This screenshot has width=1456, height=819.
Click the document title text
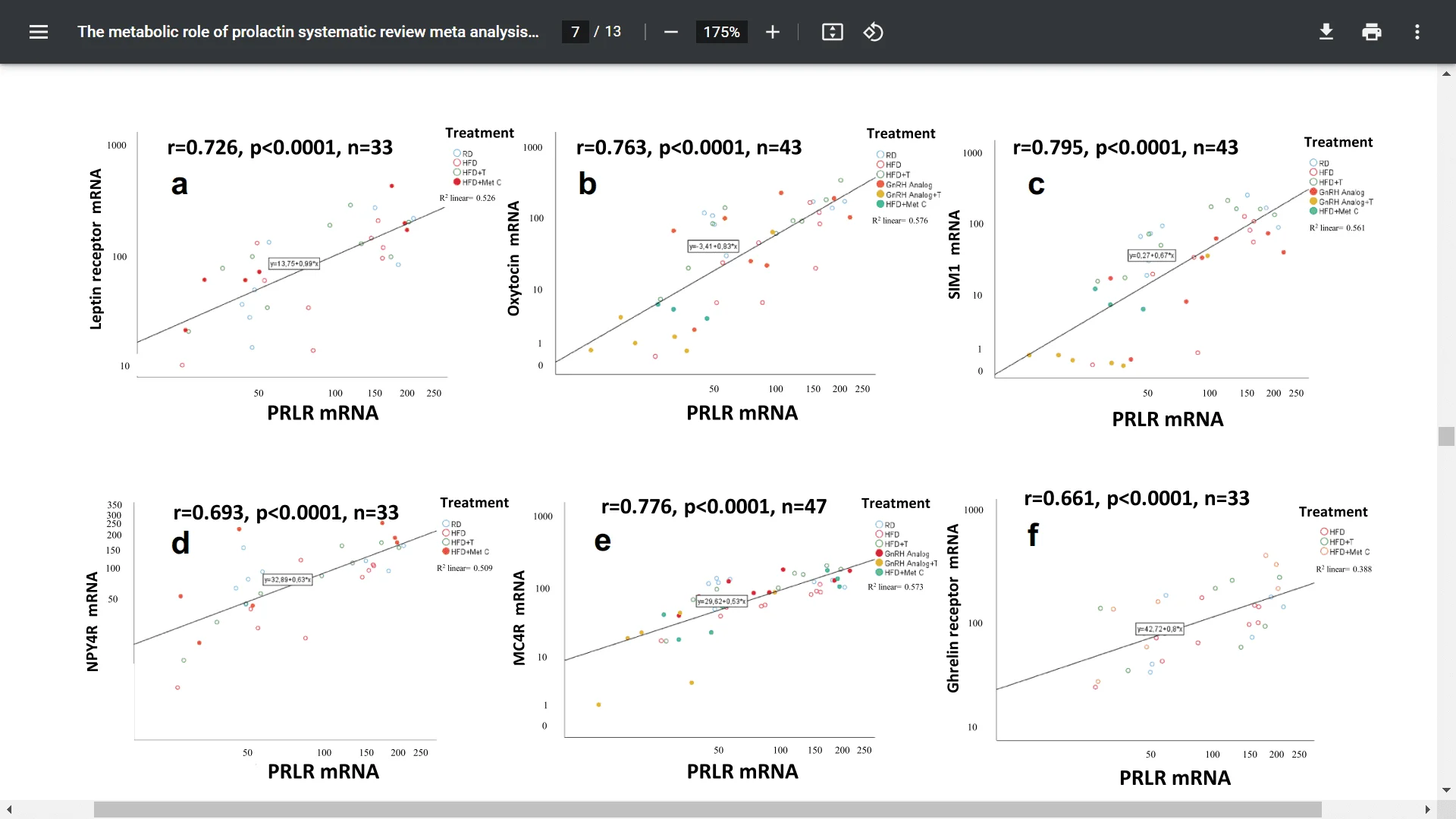[x=308, y=32]
